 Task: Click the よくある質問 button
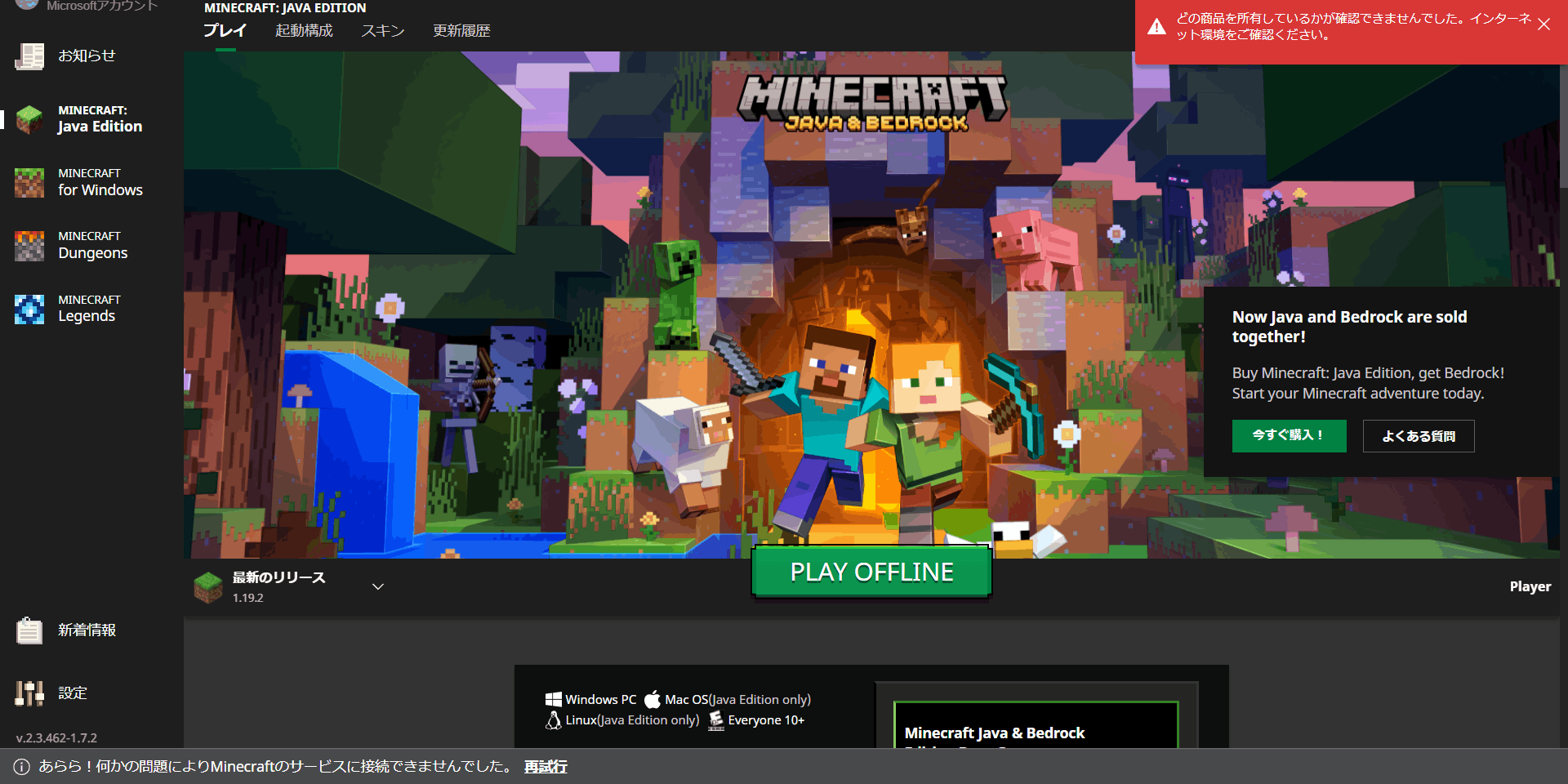(x=1419, y=436)
